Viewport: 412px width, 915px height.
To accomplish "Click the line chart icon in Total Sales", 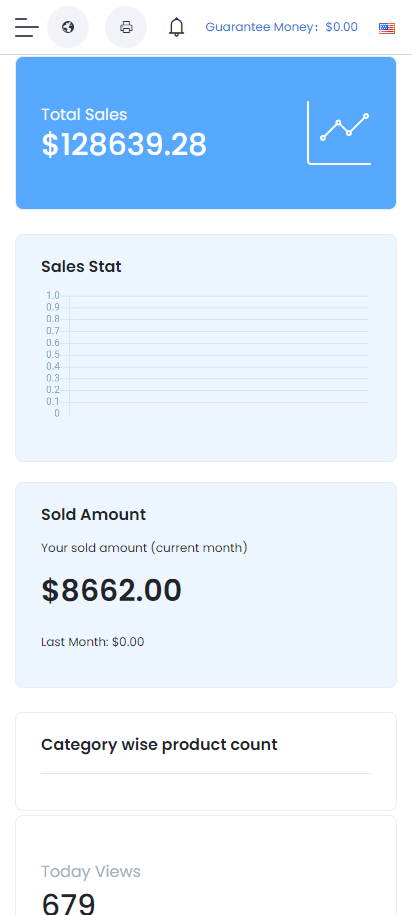I will 339,132.
